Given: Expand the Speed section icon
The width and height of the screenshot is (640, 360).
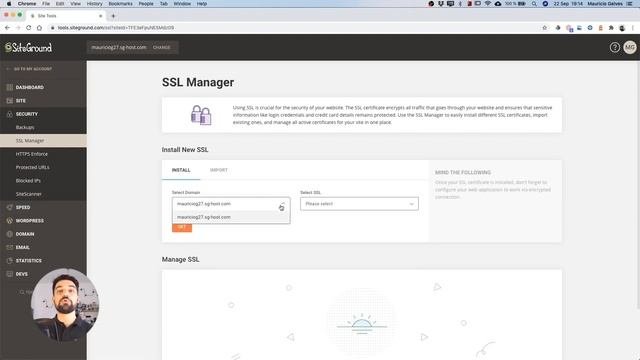Looking at the screenshot, I should [x=10, y=207].
